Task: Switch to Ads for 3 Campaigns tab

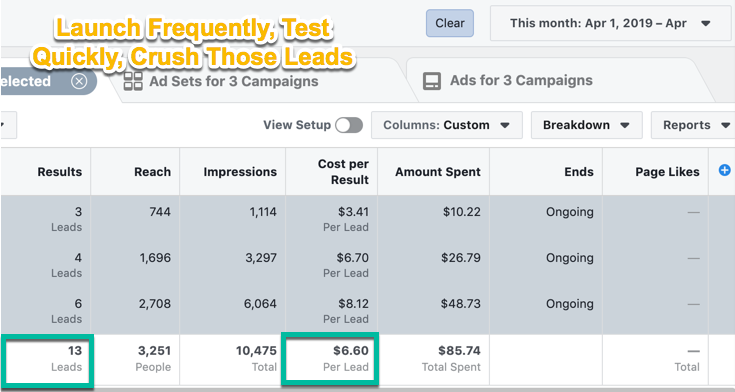Action: point(521,81)
